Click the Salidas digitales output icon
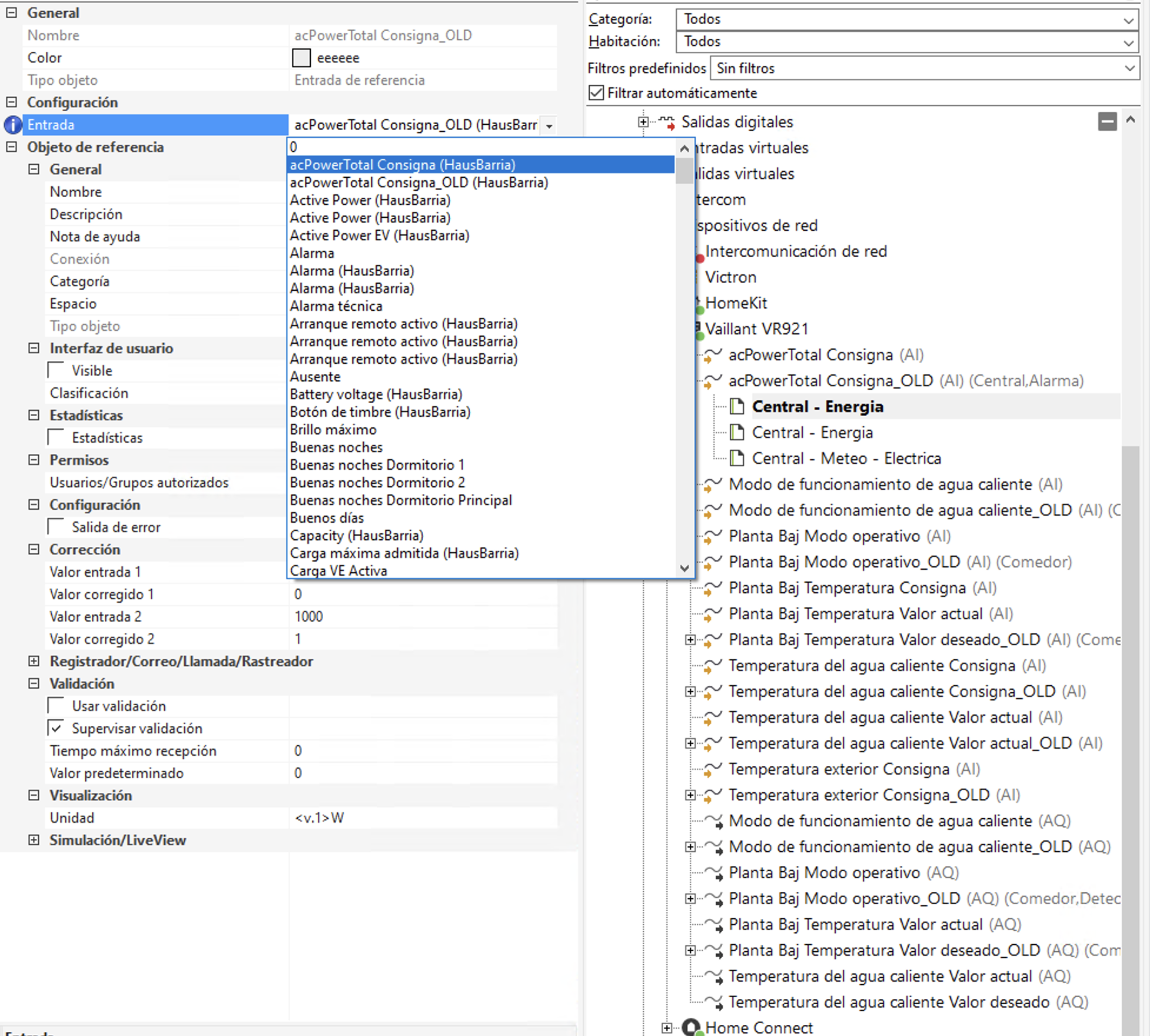Image resolution: width=1150 pixels, height=1036 pixels. click(666, 122)
